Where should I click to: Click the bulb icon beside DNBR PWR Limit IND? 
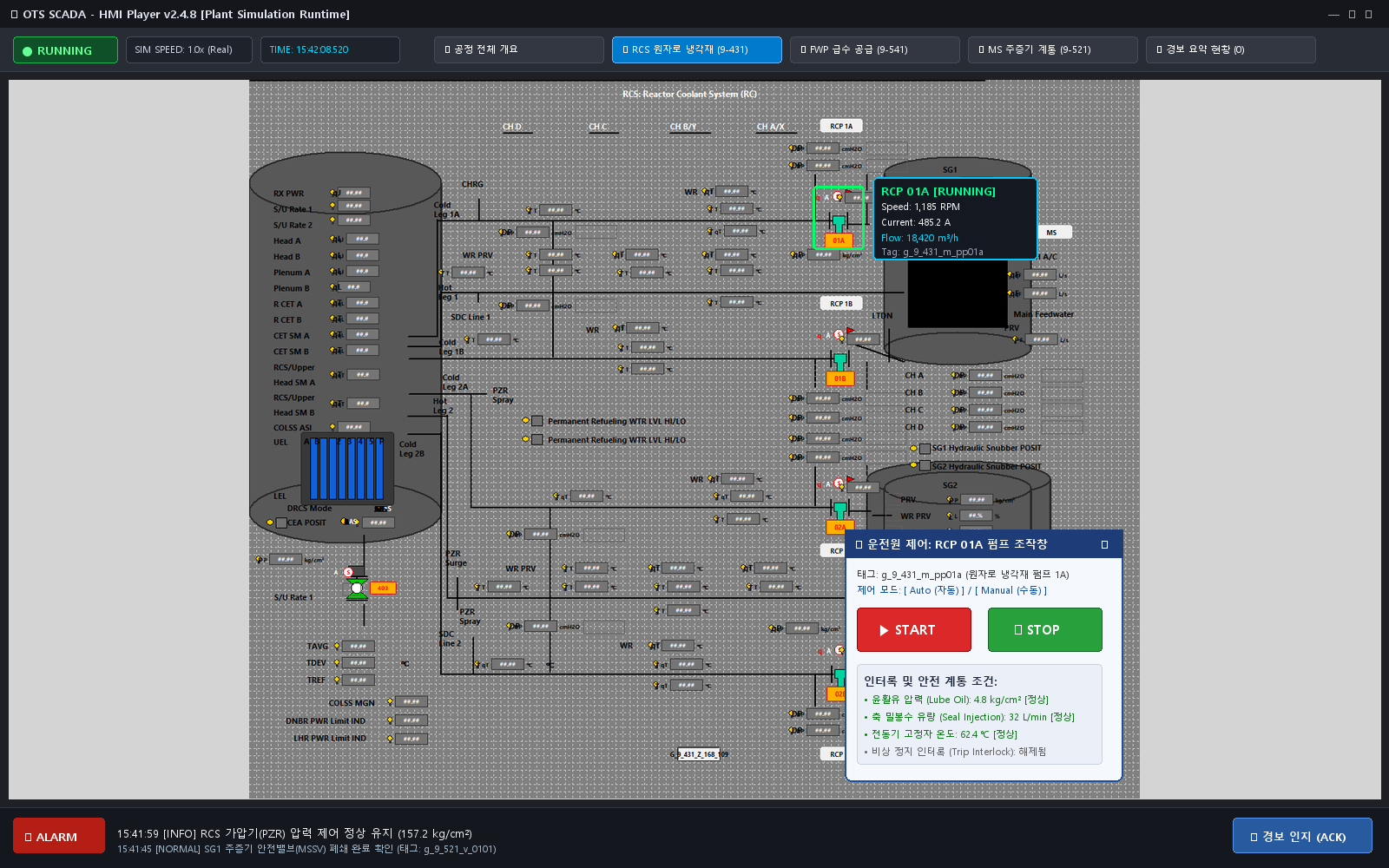point(391,720)
